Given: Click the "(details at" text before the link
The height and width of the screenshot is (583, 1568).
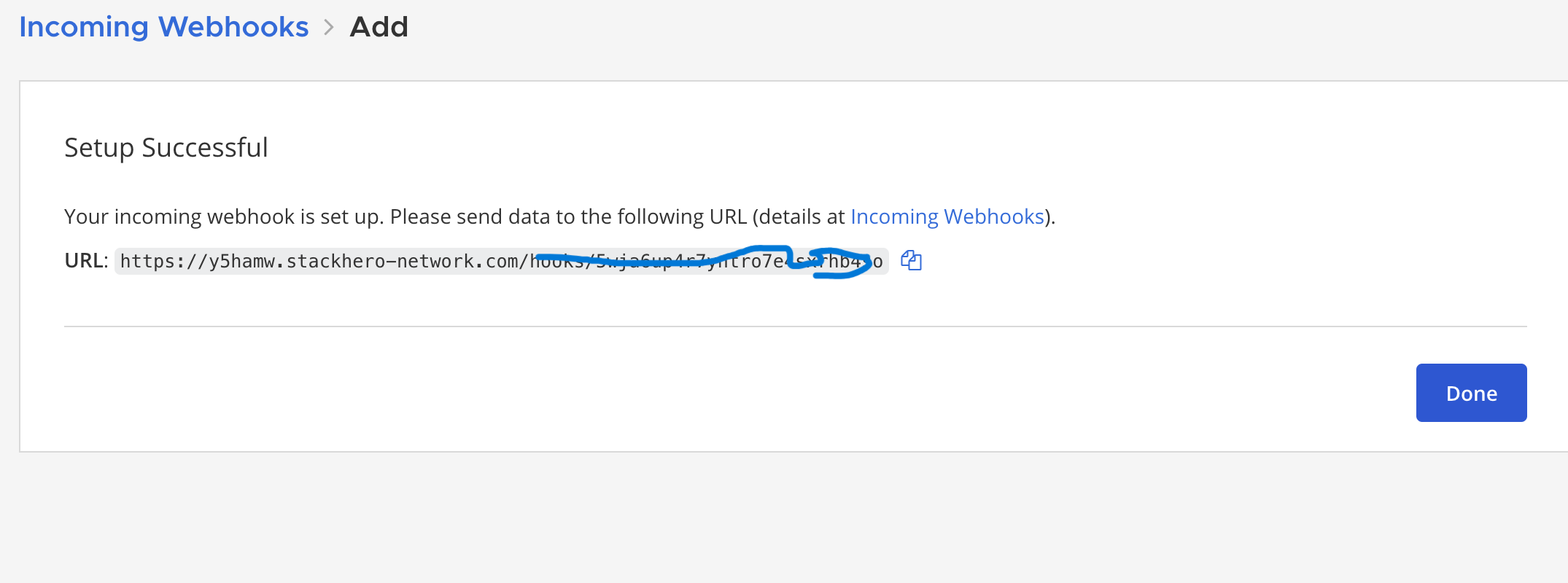Looking at the screenshot, I should coord(798,216).
